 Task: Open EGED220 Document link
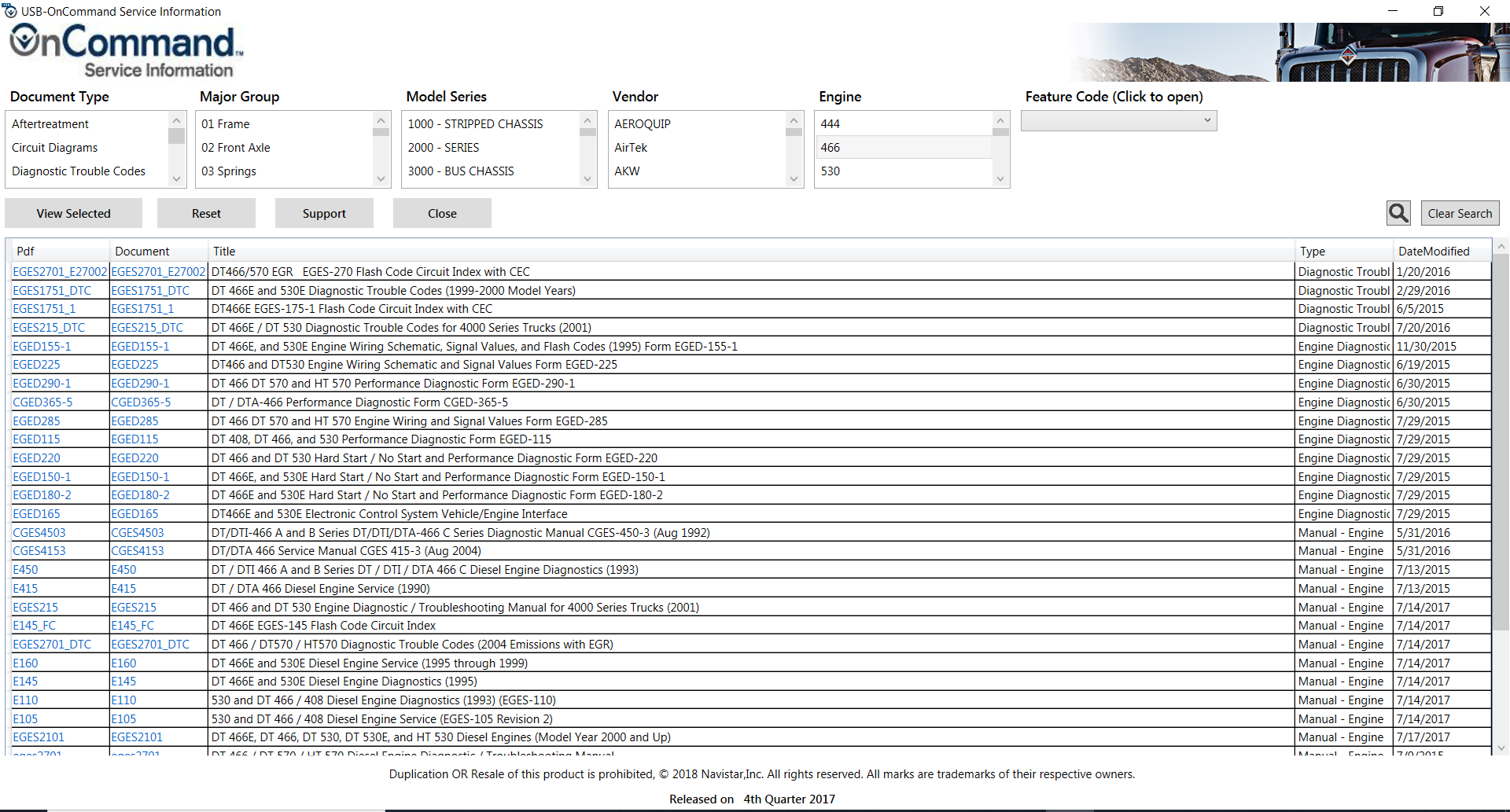tap(134, 457)
